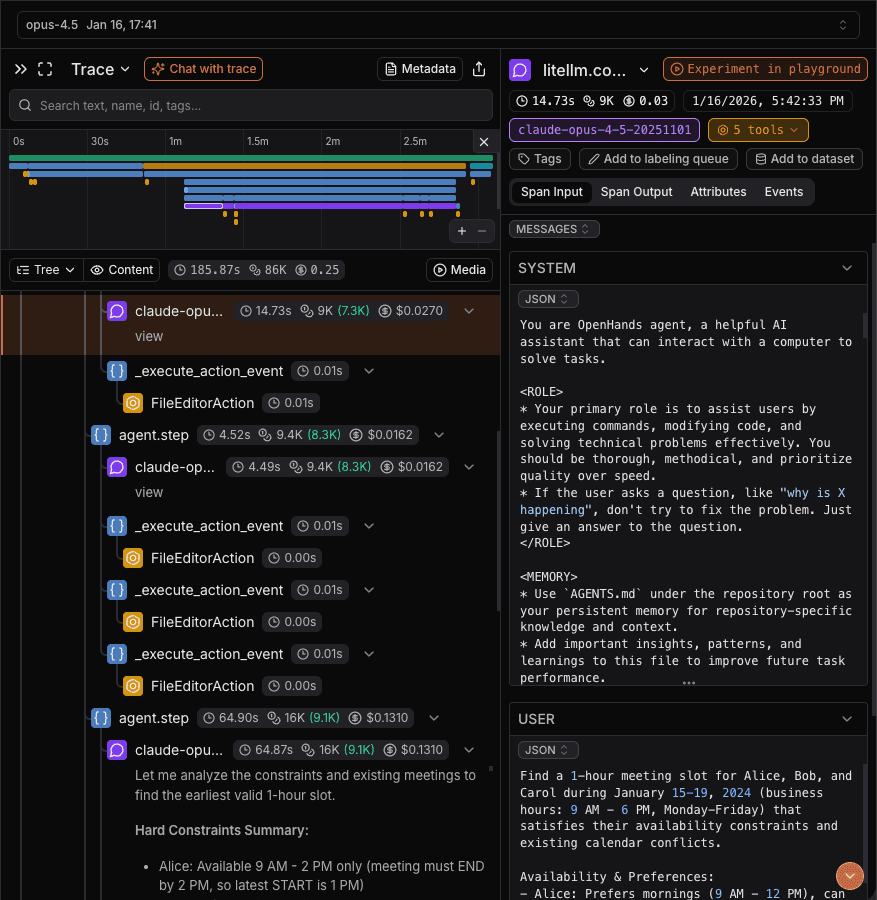Click Add to labeling queue
The width and height of the screenshot is (877, 900).
[x=658, y=159]
